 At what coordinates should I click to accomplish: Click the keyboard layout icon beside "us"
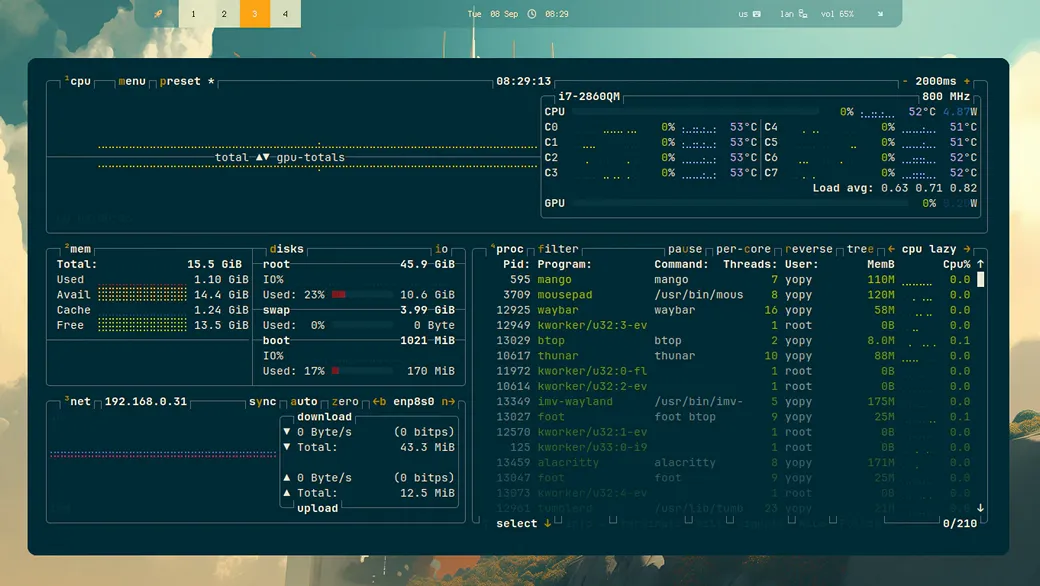pos(757,14)
